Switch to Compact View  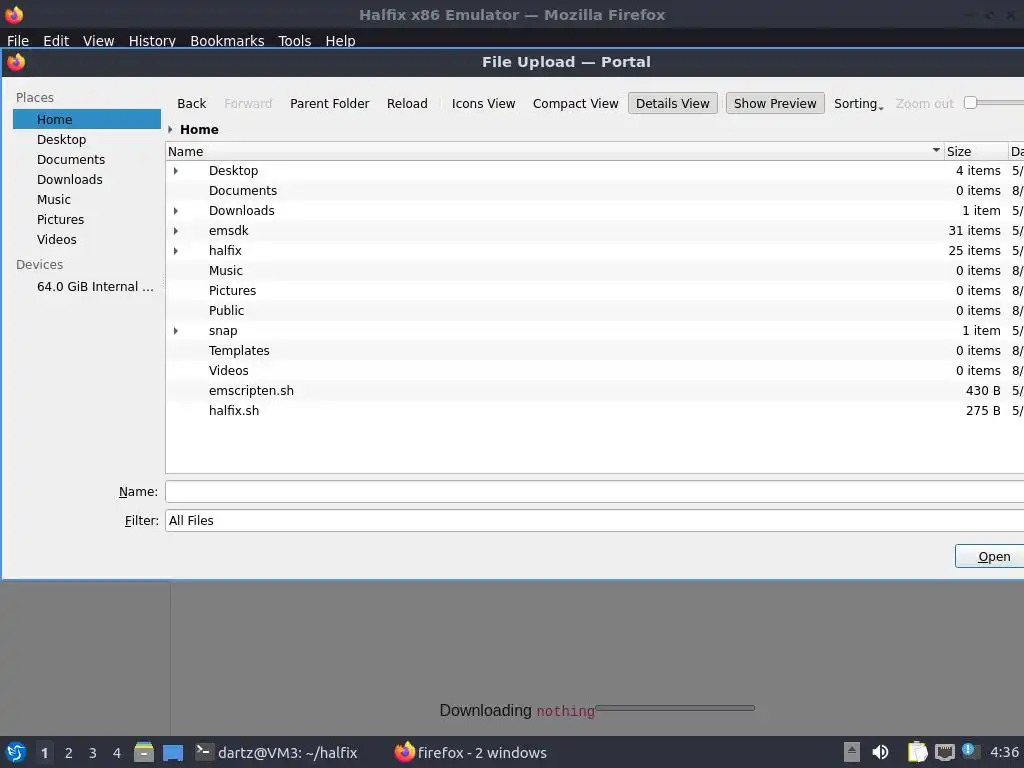click(x=575, y=103)
